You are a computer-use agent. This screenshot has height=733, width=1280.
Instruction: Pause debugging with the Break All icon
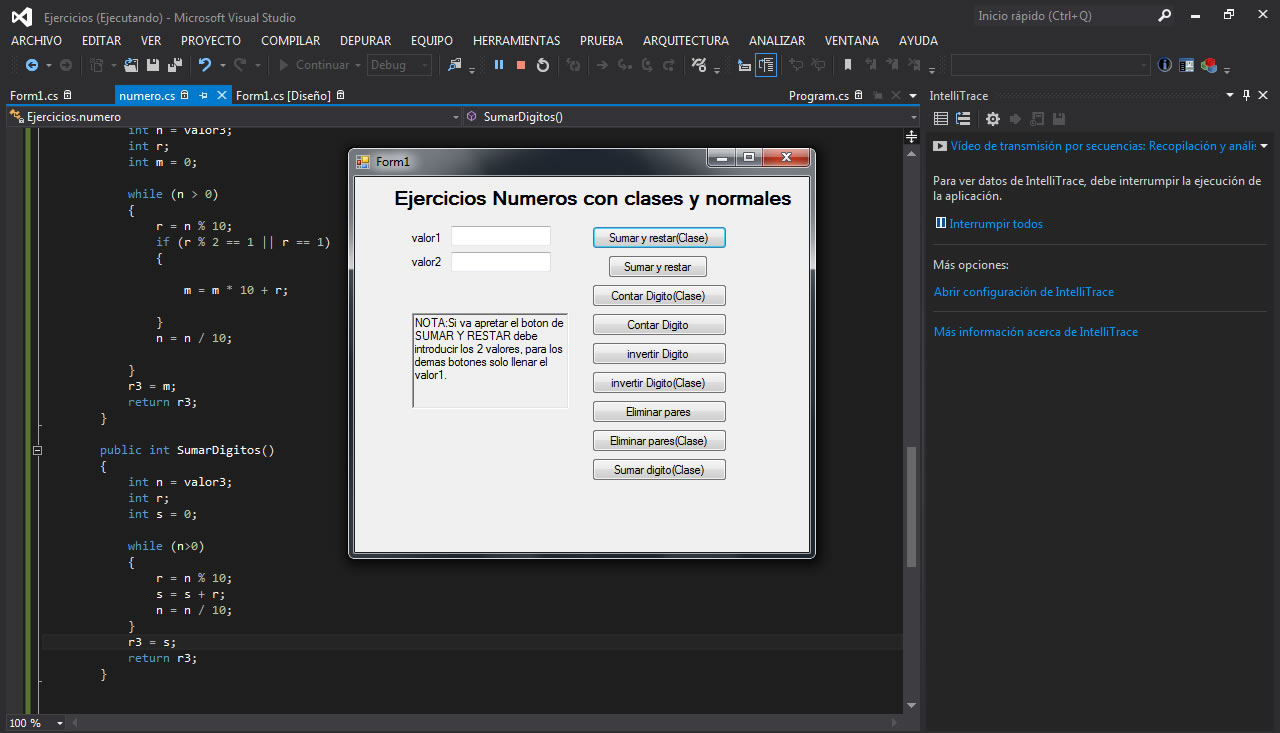pos(499,65)
